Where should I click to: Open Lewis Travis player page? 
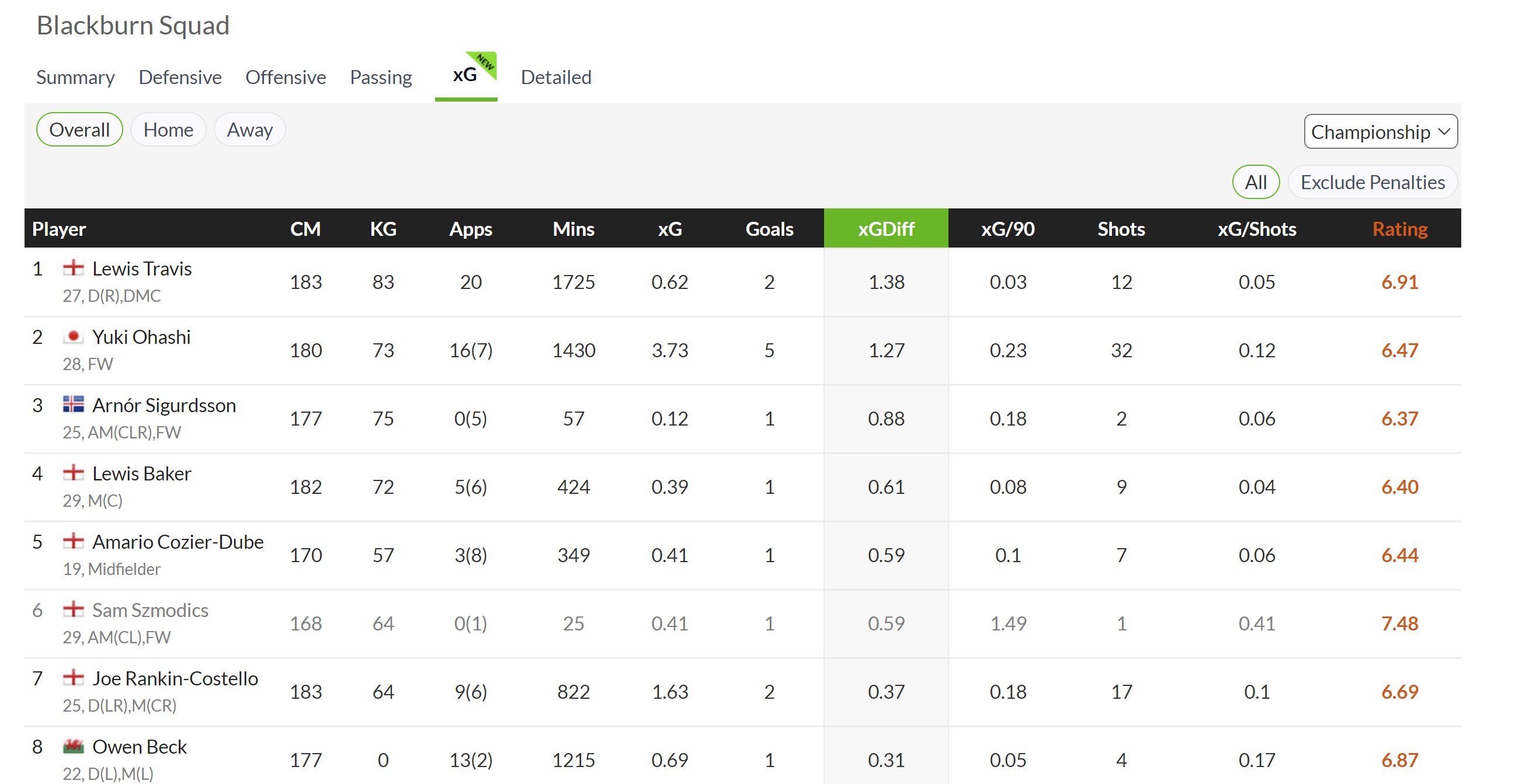click(x=143, y=269)
